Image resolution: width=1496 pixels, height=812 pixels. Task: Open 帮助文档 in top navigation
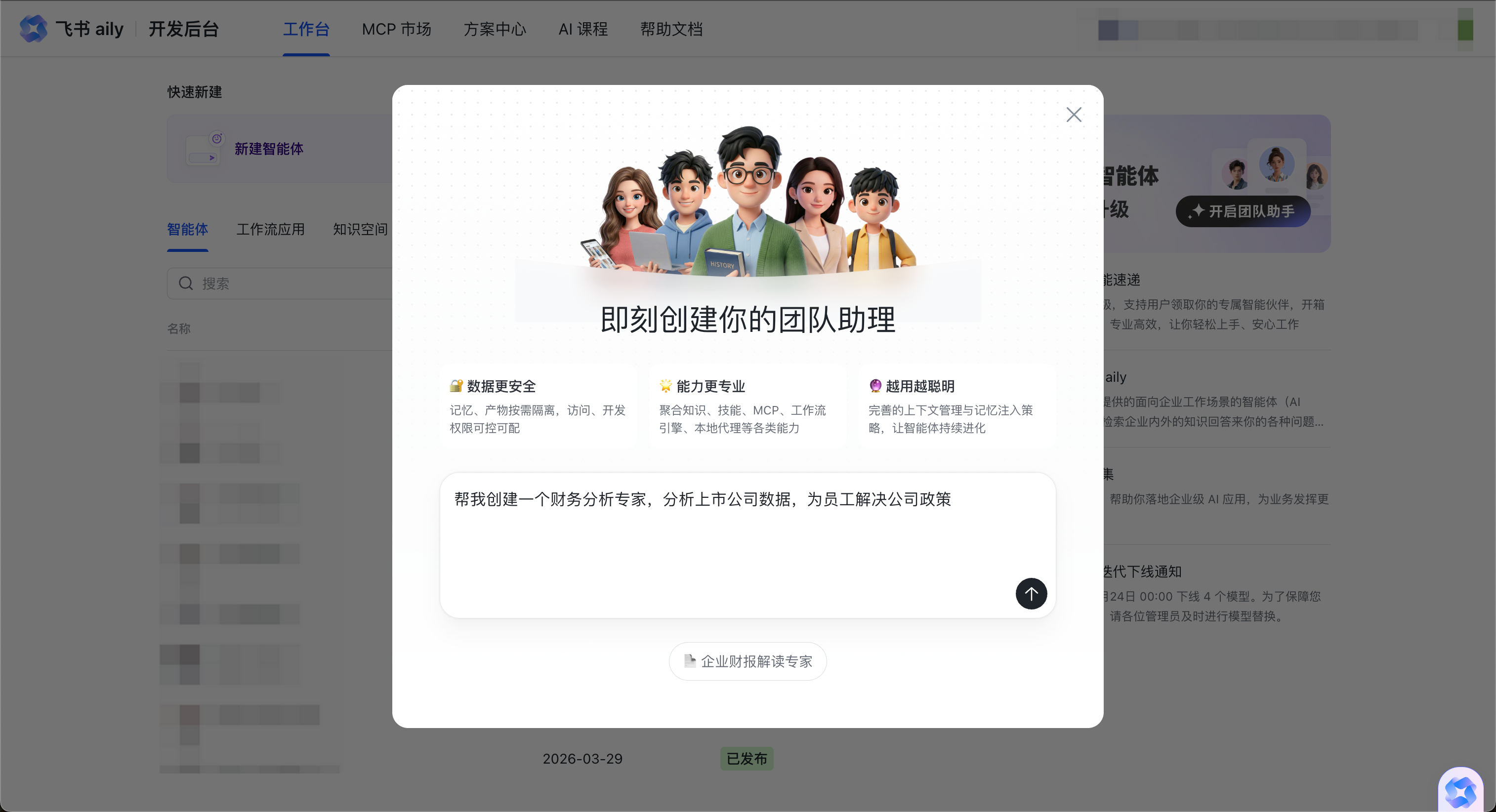tap(671, 29)
